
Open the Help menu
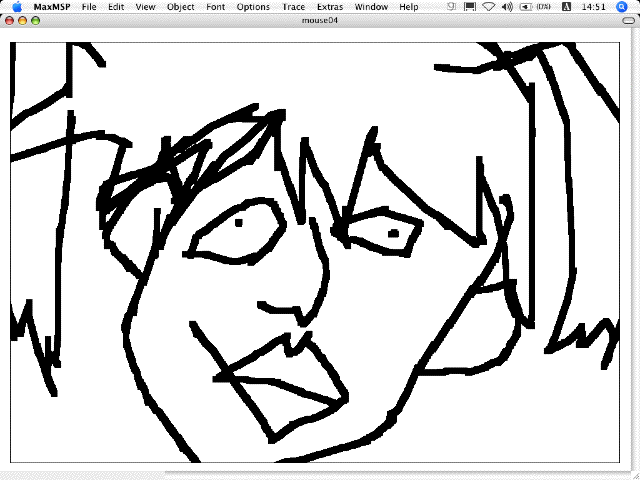pyautogui.click(x=409, y=7)
